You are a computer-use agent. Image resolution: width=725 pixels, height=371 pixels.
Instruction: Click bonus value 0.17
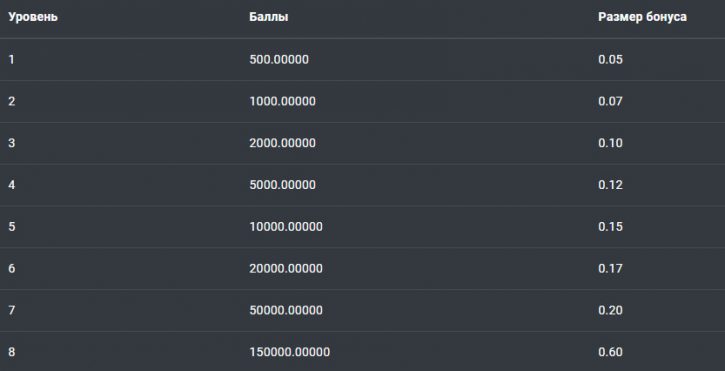tap(610, 269)
